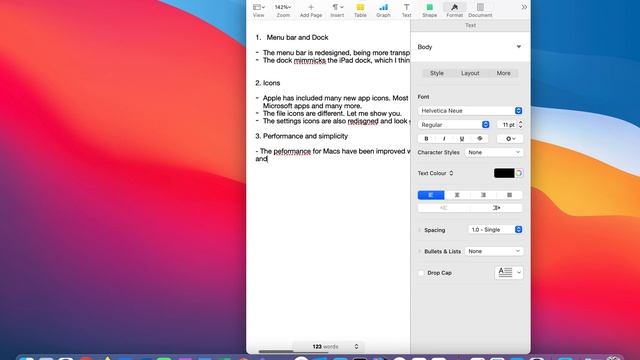Align text left

pyautogui.click(x=431, y=195)
